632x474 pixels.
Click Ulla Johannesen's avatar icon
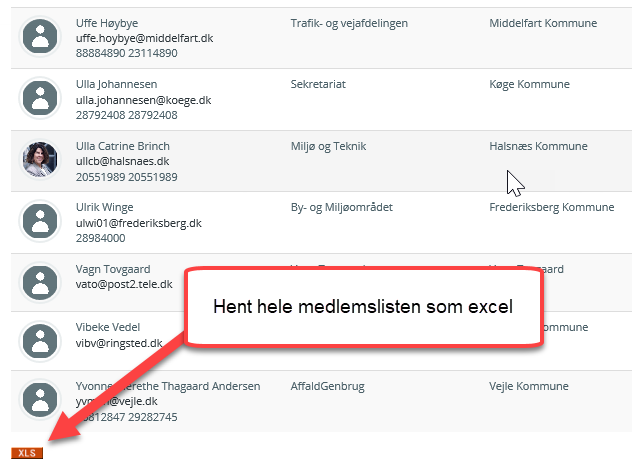40,99
